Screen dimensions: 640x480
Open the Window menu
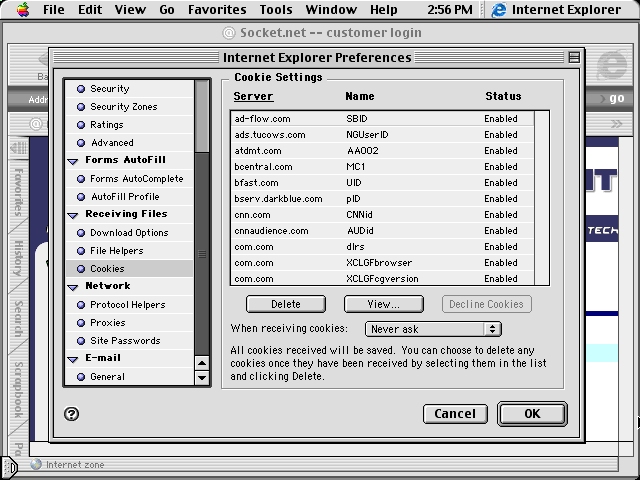pos(331,9)
